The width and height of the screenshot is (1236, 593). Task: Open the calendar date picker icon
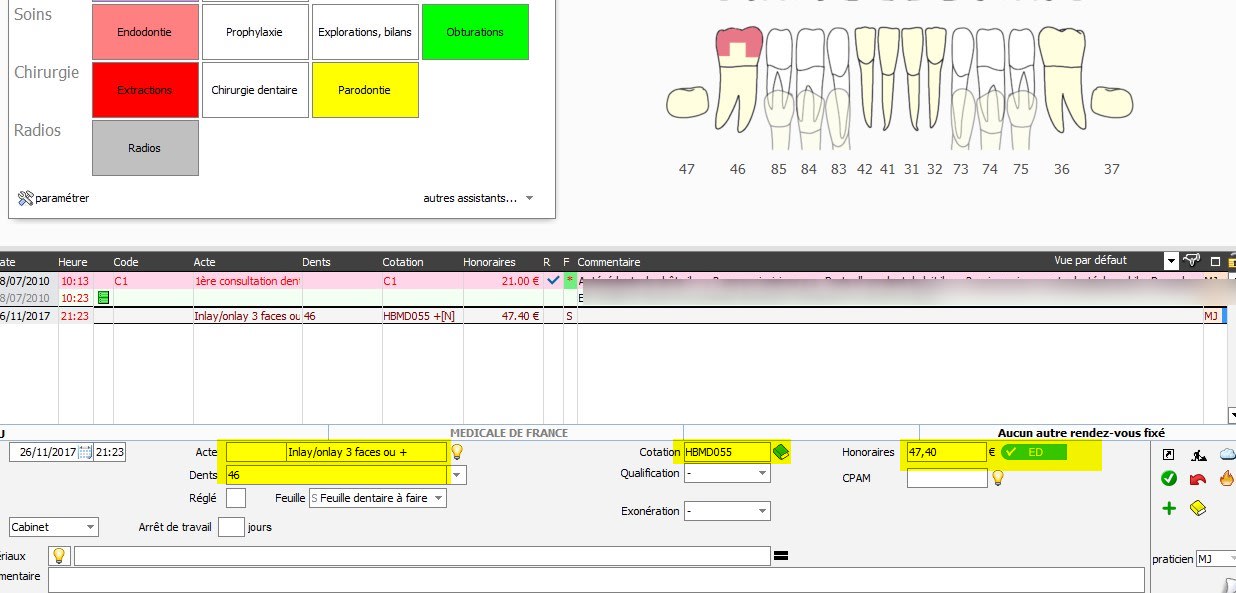[85, 452]
